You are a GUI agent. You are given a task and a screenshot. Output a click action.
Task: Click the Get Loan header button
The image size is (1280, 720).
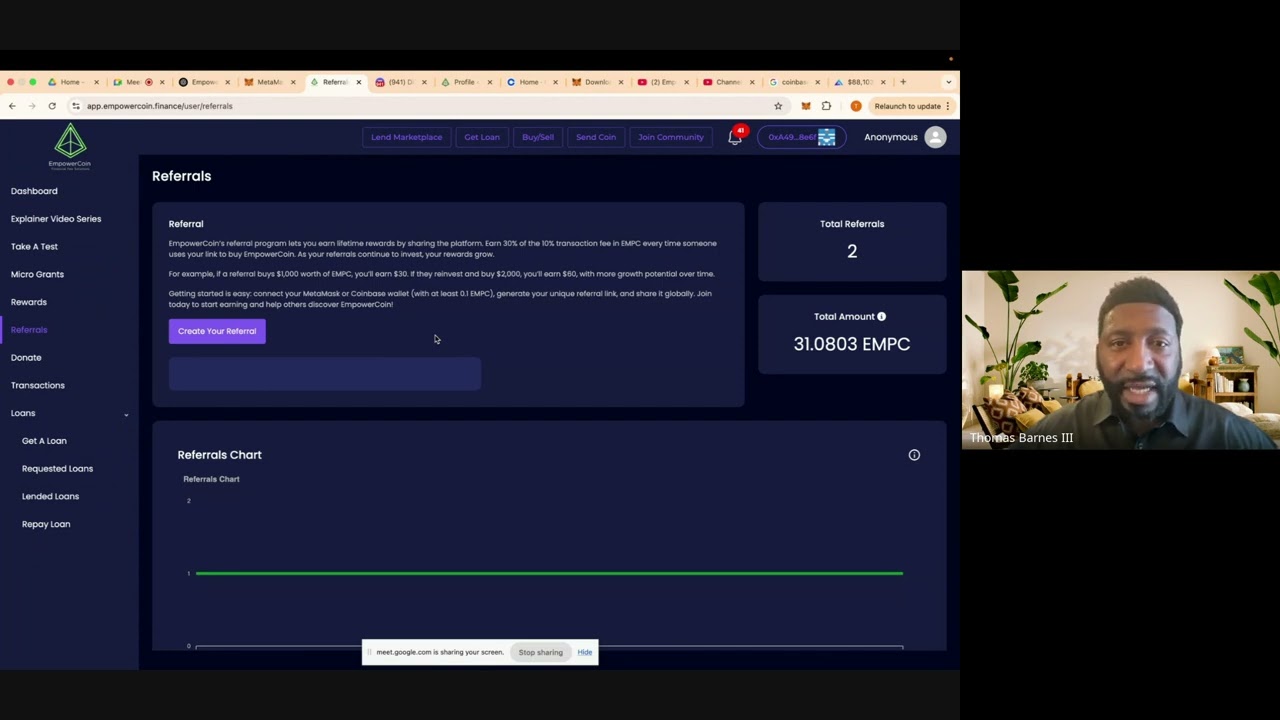coord(482,137)
